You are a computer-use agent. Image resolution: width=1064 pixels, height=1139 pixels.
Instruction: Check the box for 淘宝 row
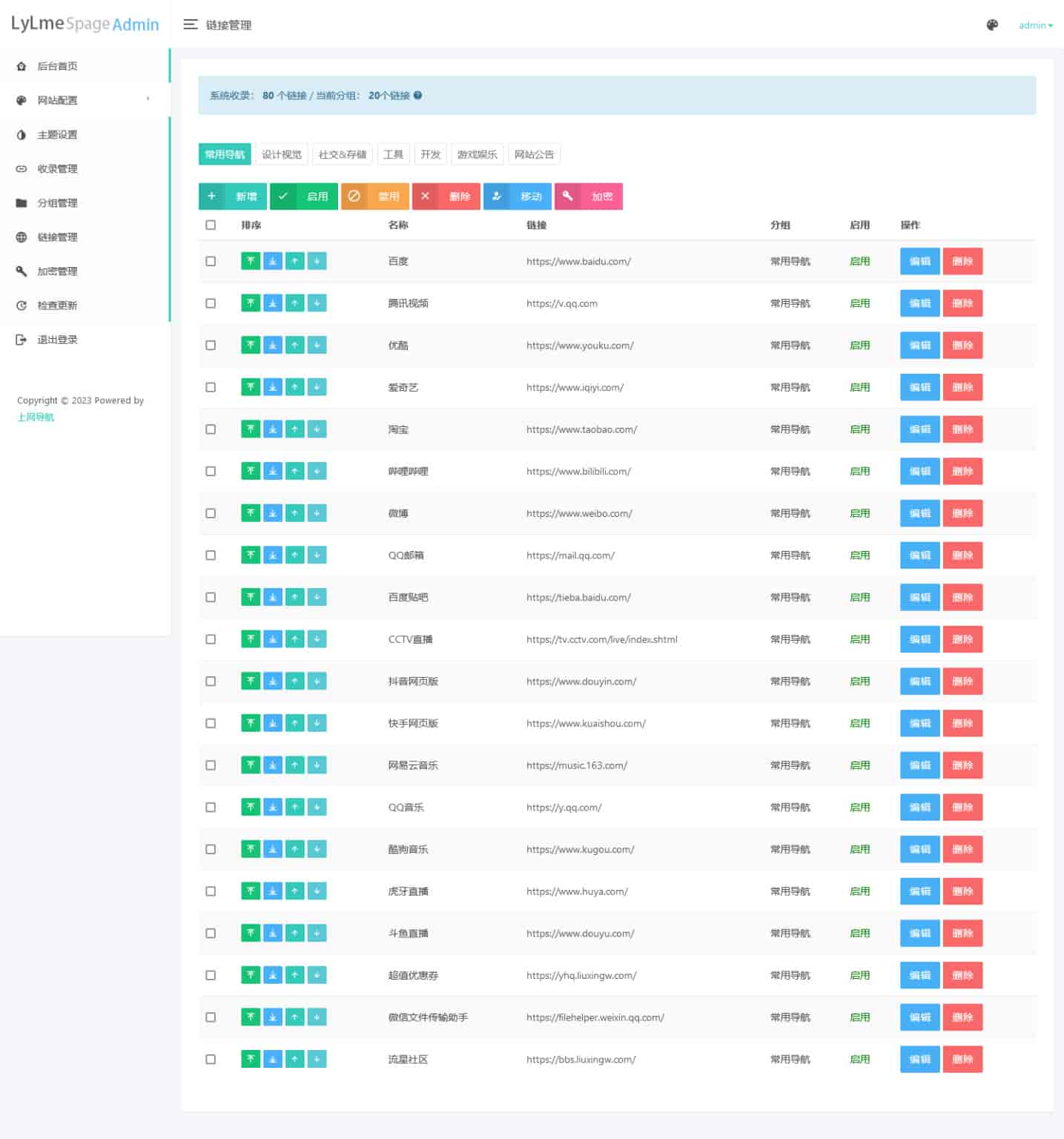(x=211, y=429)
